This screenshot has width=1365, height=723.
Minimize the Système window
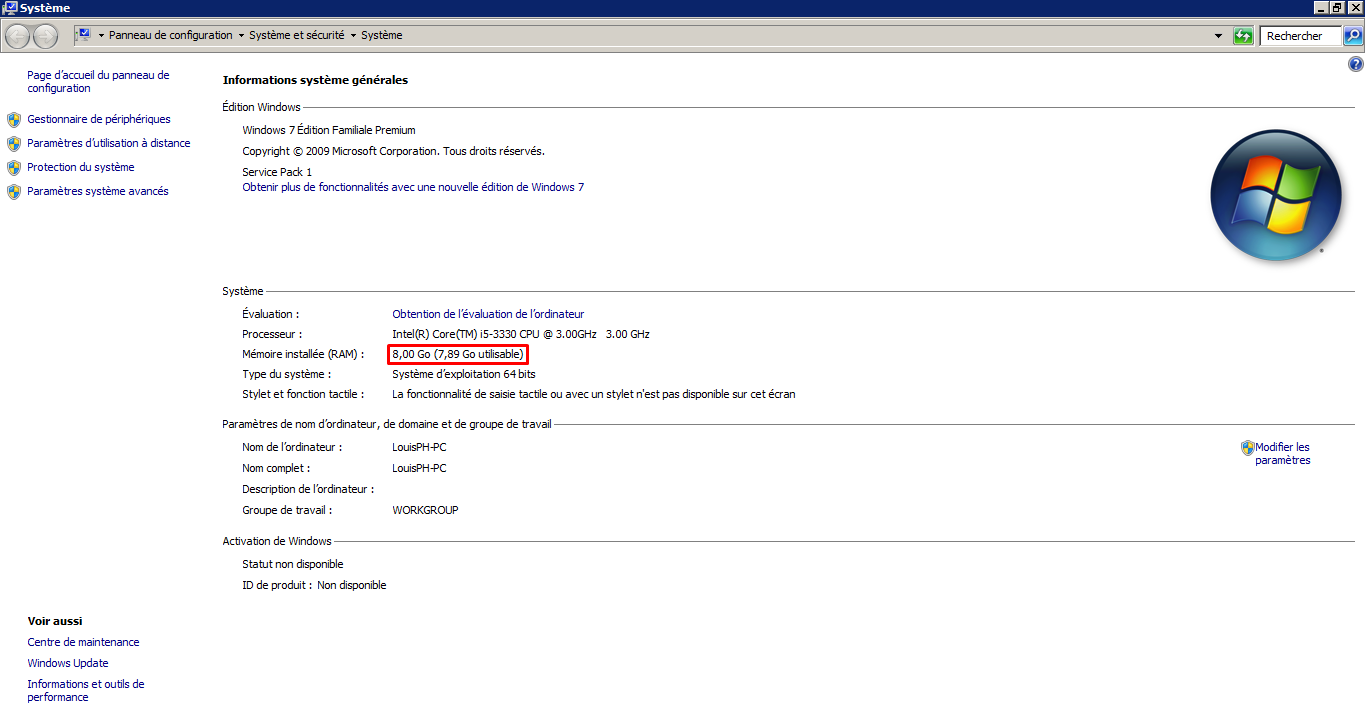point(1320,8)
